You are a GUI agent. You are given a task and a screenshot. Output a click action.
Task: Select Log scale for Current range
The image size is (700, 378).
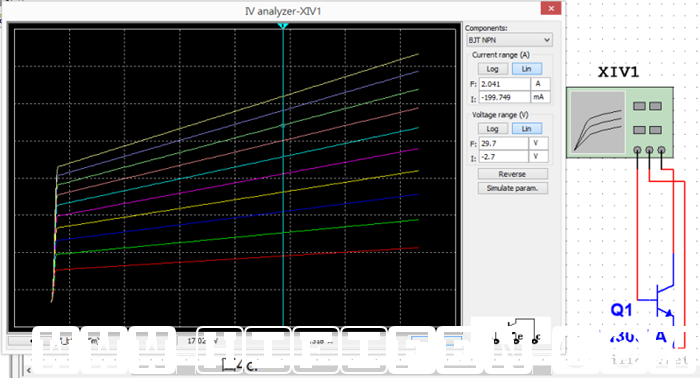492,69
